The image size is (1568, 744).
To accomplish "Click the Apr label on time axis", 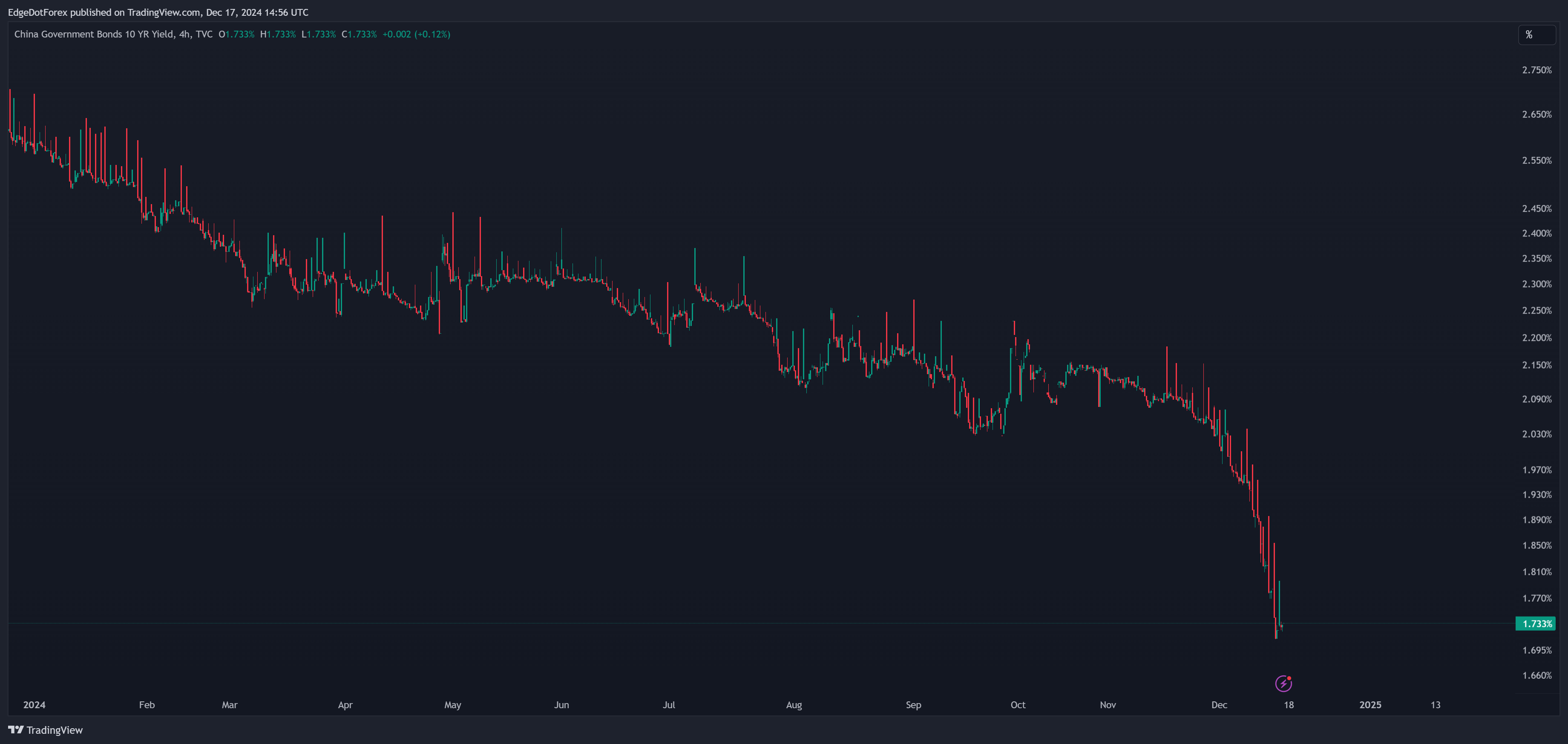I will (345, 705).
